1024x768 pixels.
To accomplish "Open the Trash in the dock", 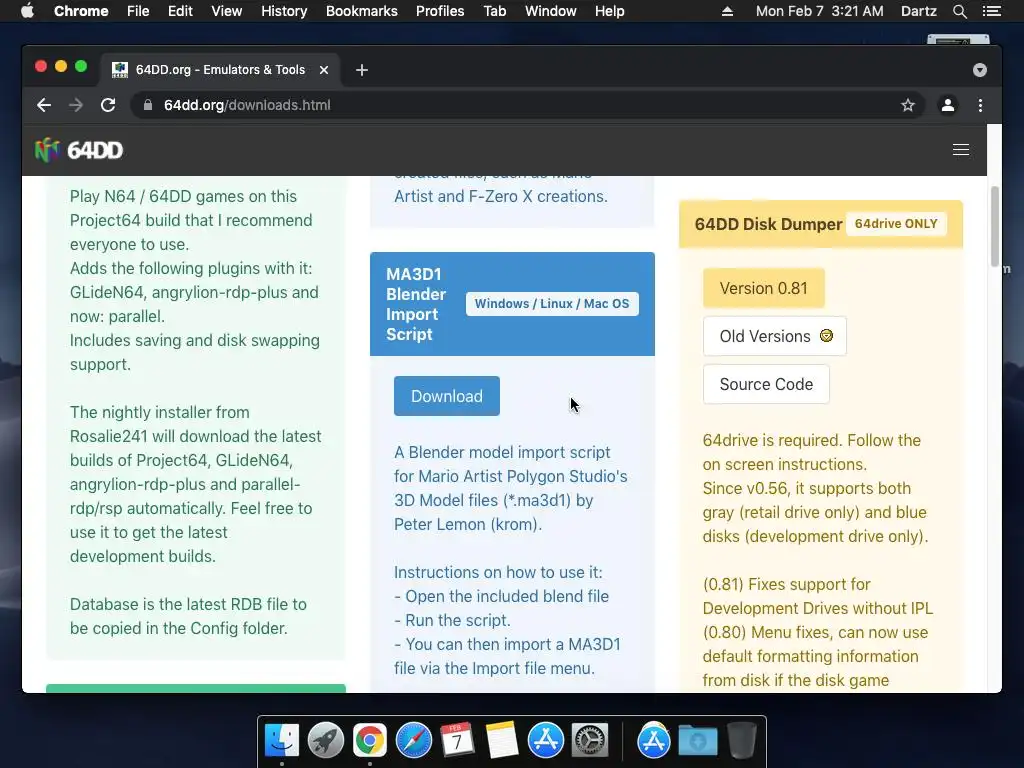I will (x=741, y=741).
